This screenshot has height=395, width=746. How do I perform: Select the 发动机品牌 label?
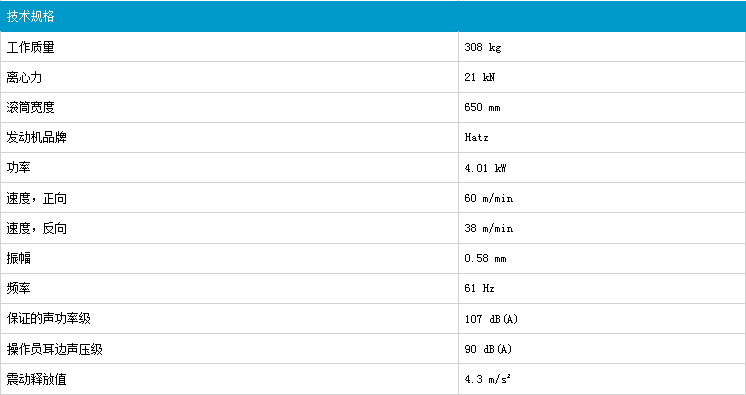pos(36,137)
